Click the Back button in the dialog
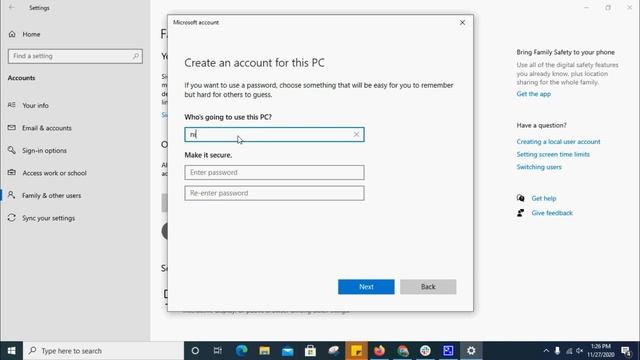This screenshot has width=640, height=360. [428, 287]
